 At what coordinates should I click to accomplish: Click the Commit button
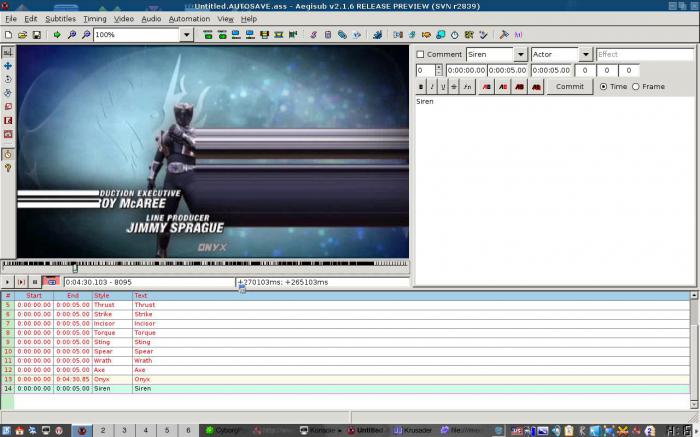[x=570, y=87]
